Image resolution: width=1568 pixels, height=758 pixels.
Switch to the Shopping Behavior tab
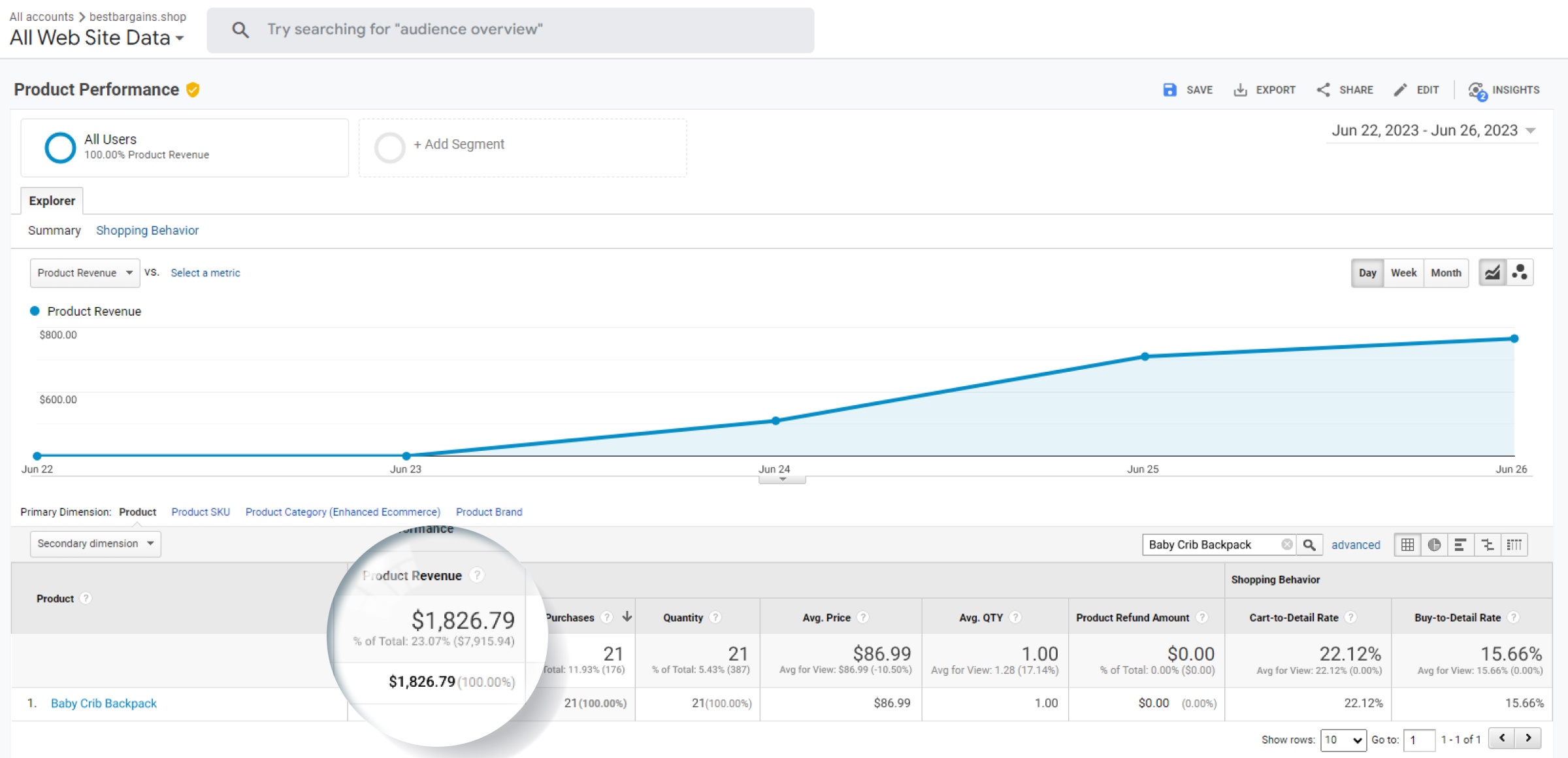pyautogui.click(x=147, y=230)
